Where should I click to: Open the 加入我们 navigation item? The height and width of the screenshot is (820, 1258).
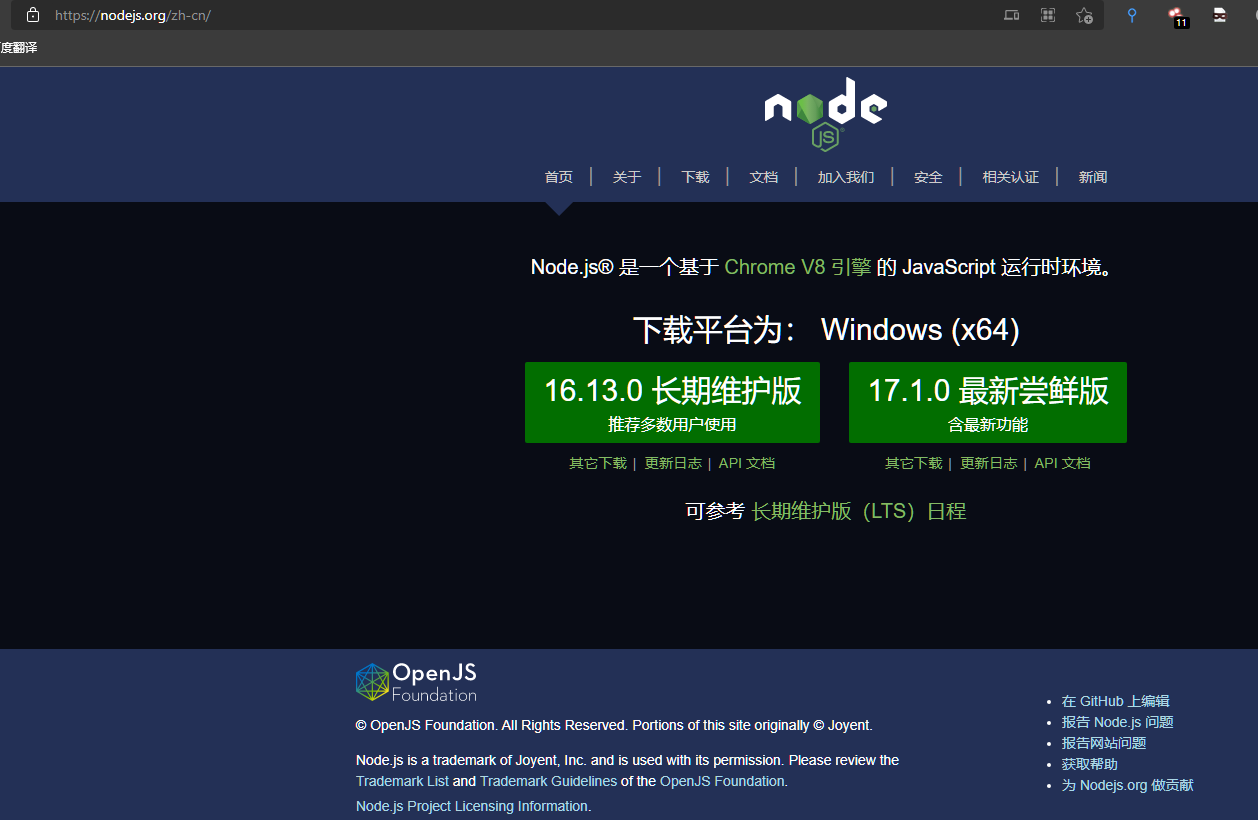[x=846, y=177]
